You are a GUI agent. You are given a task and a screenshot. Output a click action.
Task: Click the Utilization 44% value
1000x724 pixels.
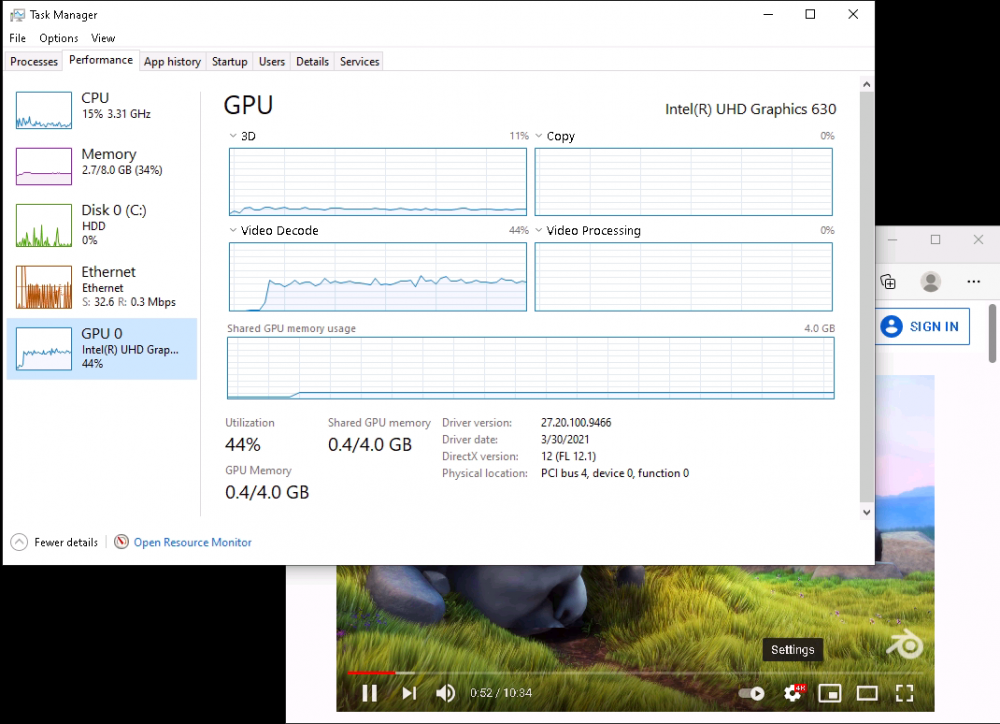(243, 445)
